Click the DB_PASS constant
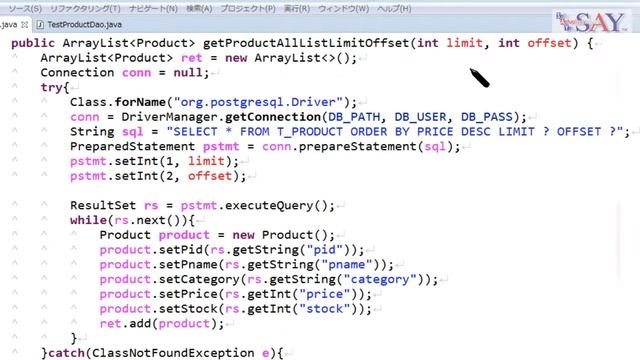 (487, 117)
